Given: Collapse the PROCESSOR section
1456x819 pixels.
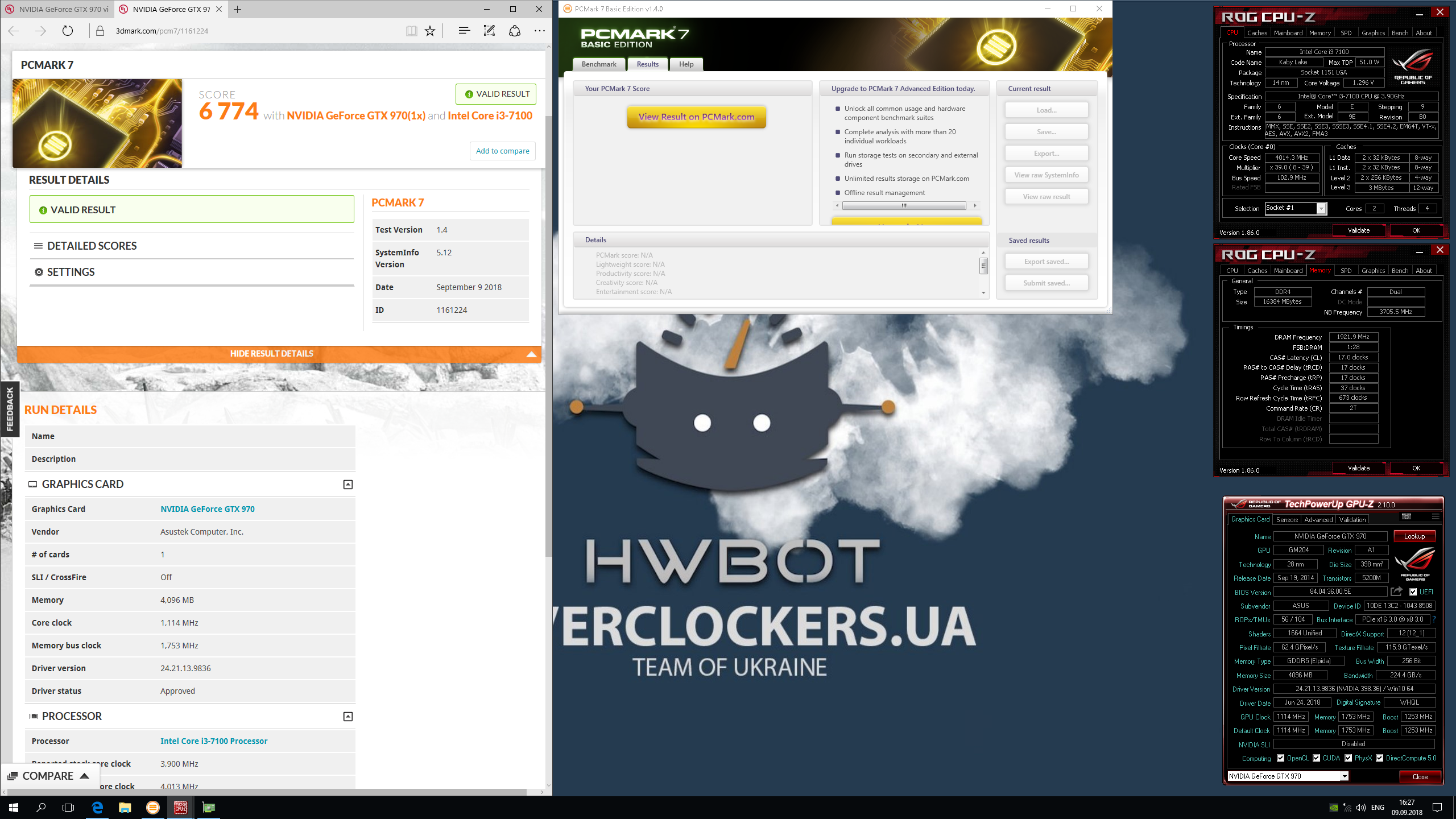Looking at the screenshot, I should click(348, 717).
